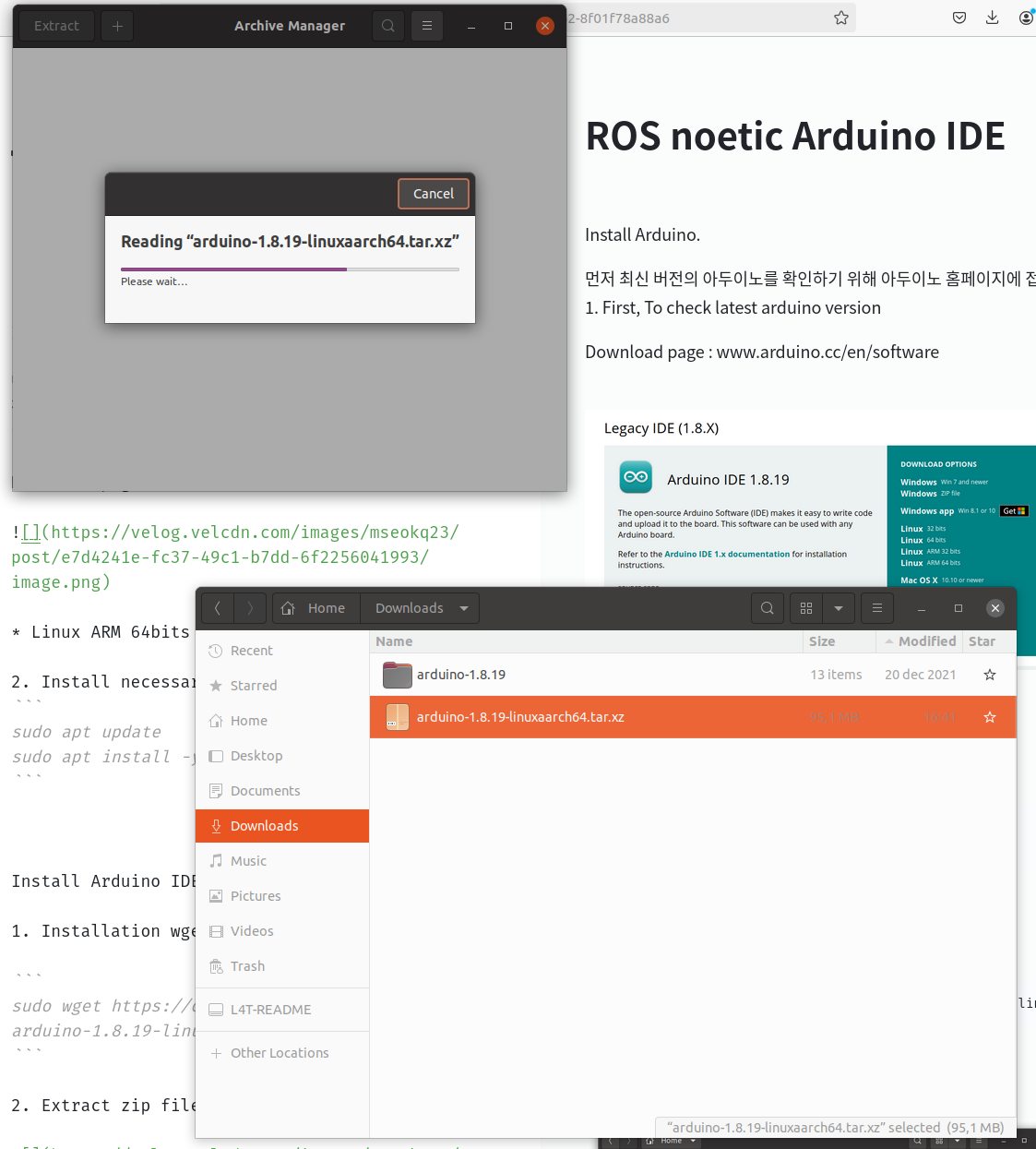
Task: Click the "20 dec 2021" modified date
Action: (920, 675)
